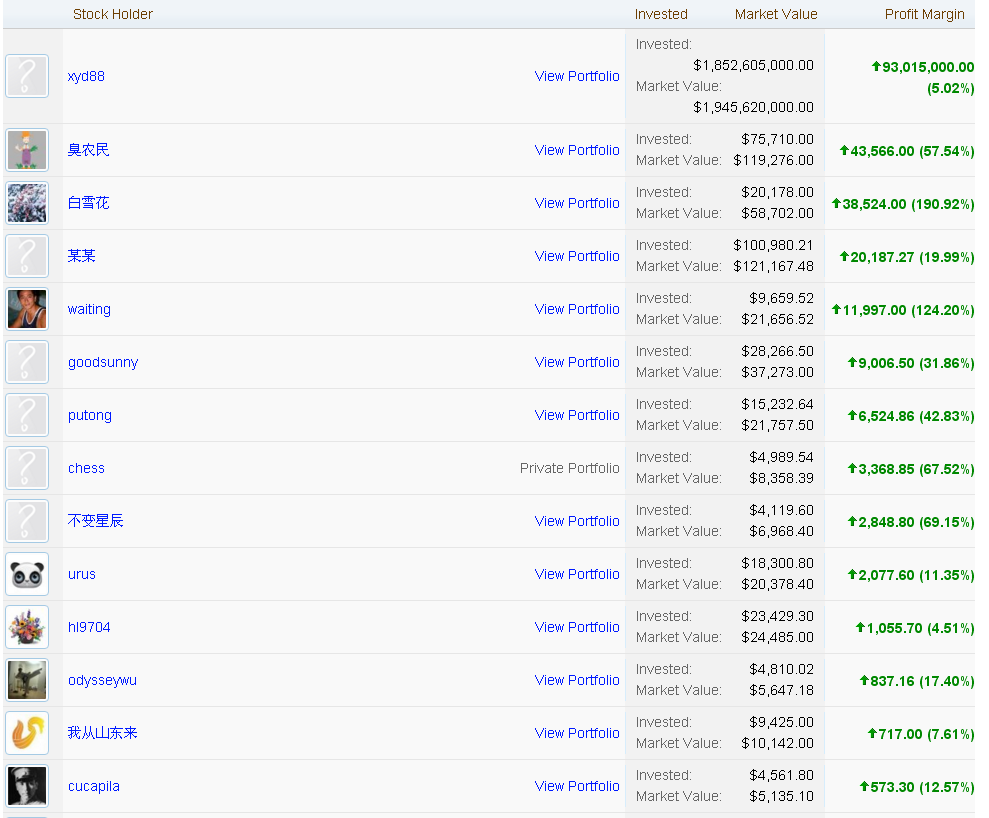Click the Private Portfolio label for chess

pyautogui.click(x=570, y=468)
